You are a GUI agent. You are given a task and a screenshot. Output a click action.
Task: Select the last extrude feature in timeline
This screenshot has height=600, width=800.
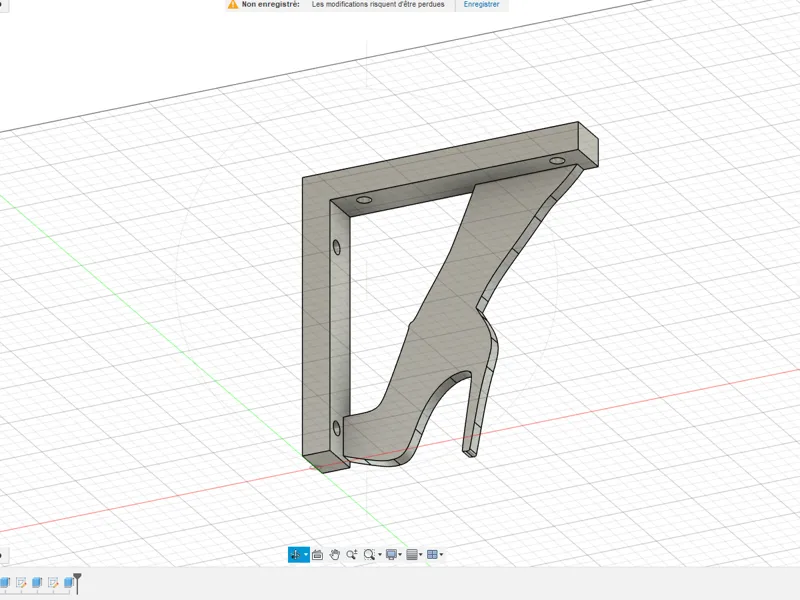68,582
